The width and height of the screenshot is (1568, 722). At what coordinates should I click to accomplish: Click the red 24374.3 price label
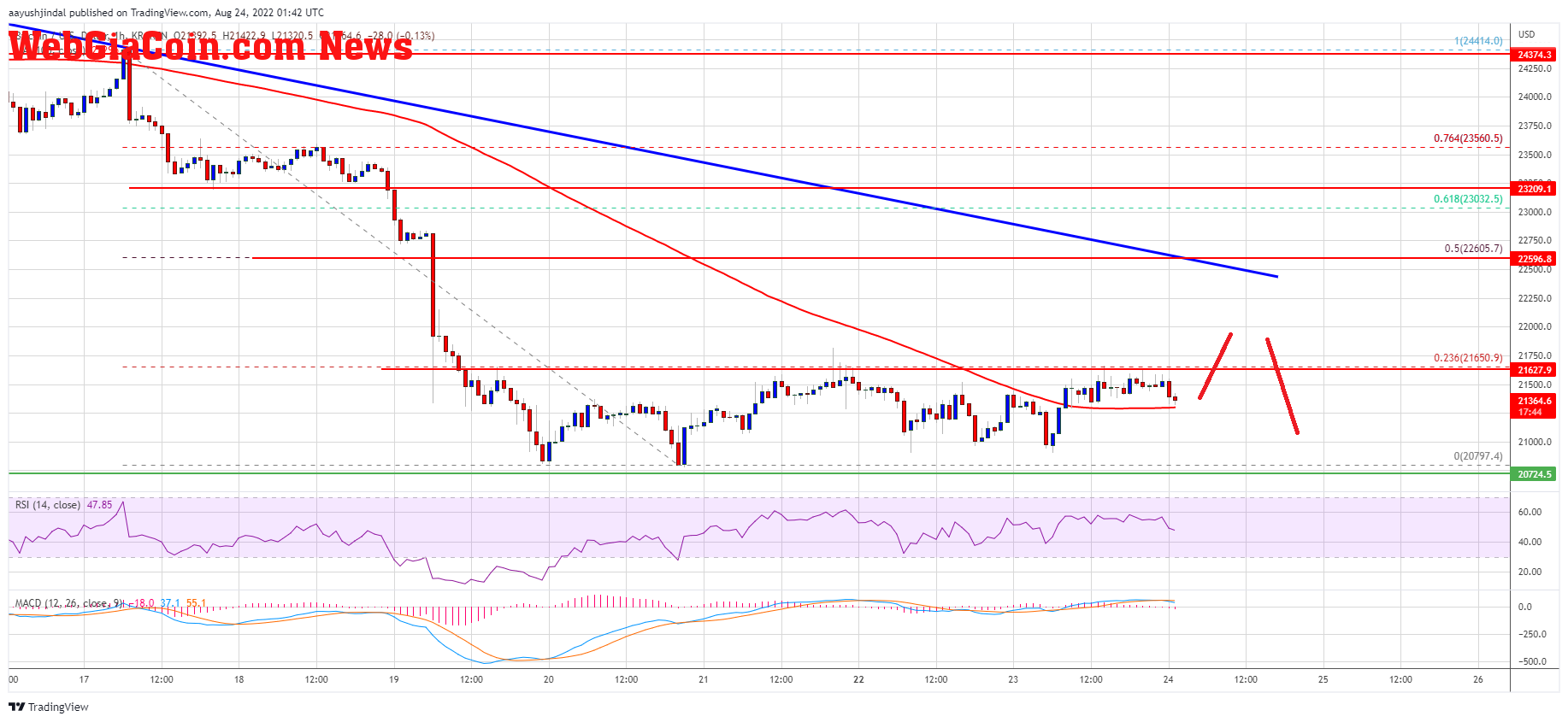point(1534,54)
